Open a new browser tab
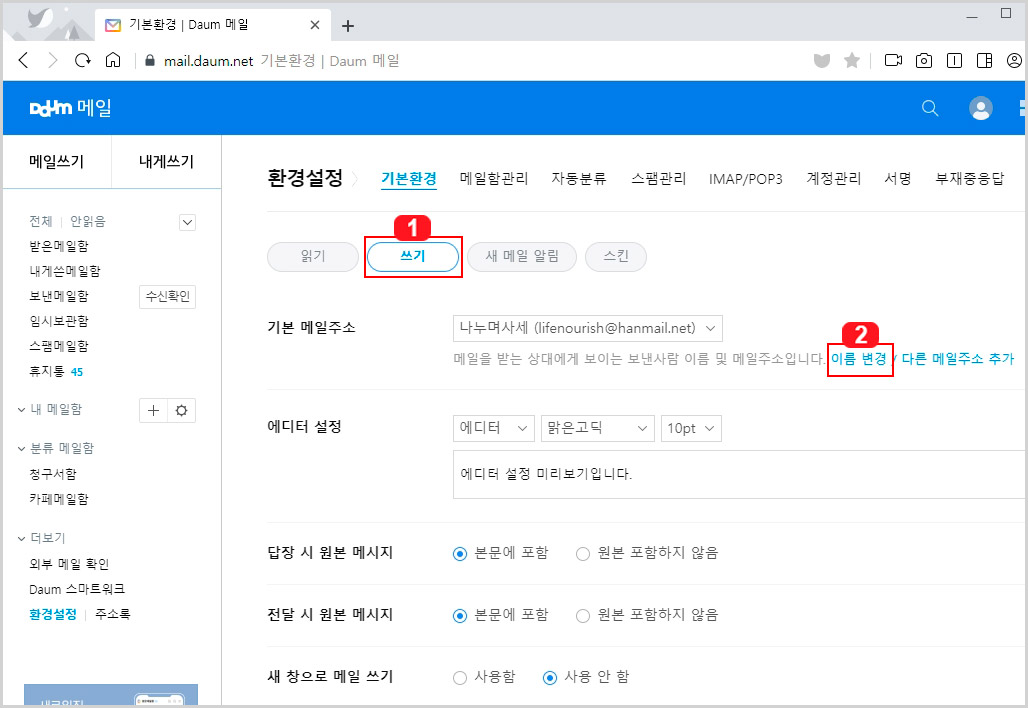The height and width of the screenshot is (708, 1028). tap(348, 26)
